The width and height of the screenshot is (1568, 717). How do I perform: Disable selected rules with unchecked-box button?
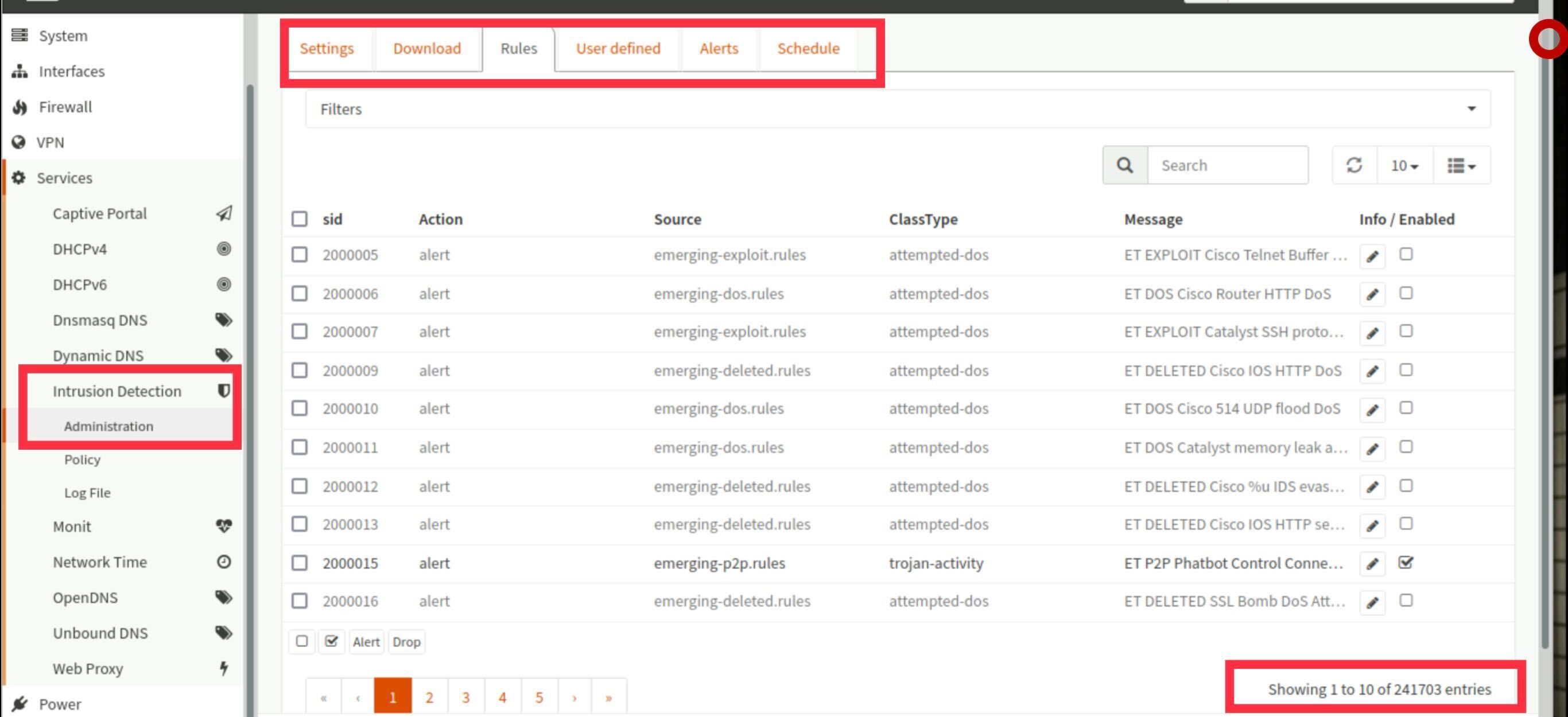pos(301,642)
